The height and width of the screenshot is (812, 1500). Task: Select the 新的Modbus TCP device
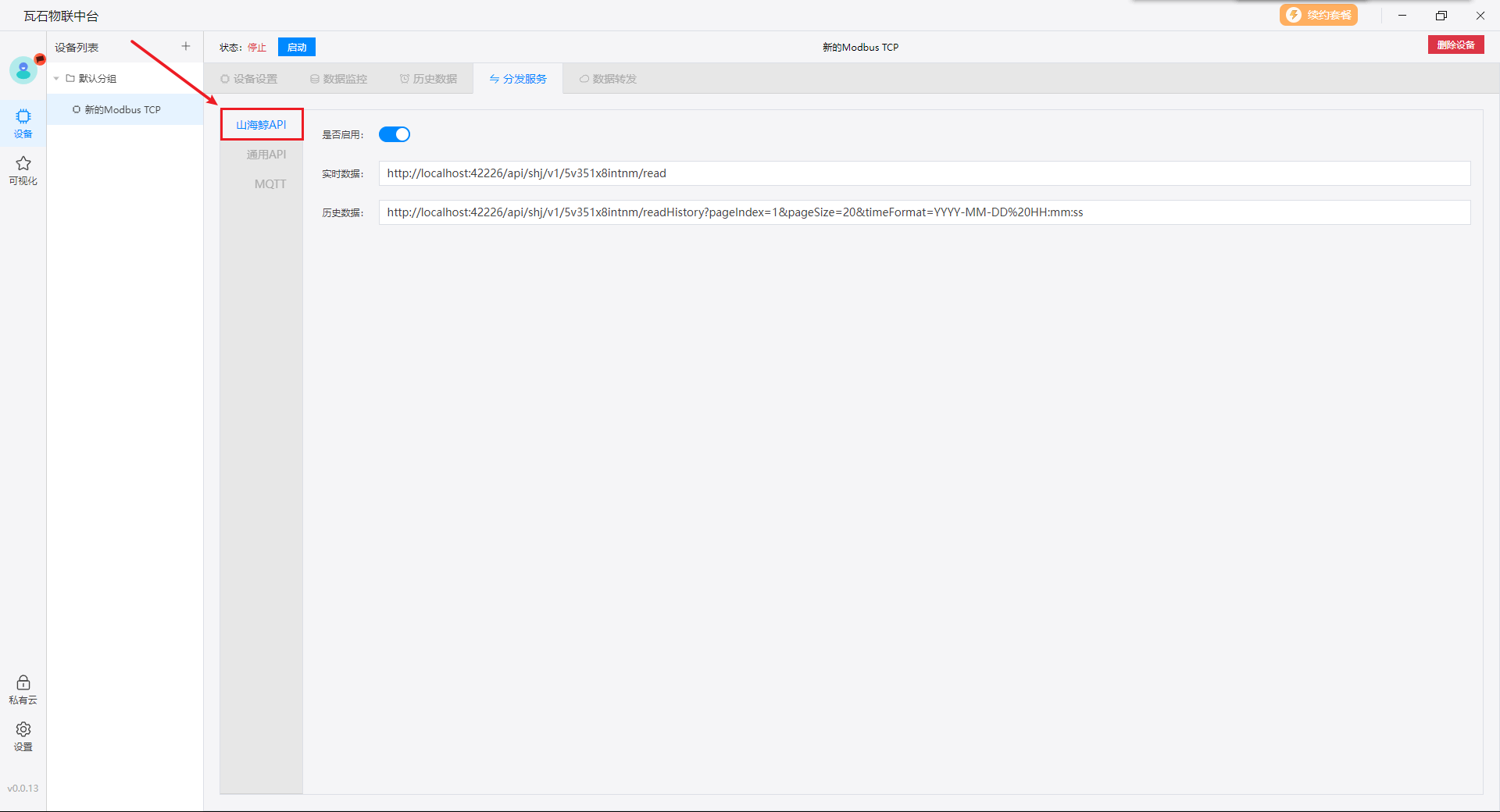pyautogui.click(x=123, y=110)
